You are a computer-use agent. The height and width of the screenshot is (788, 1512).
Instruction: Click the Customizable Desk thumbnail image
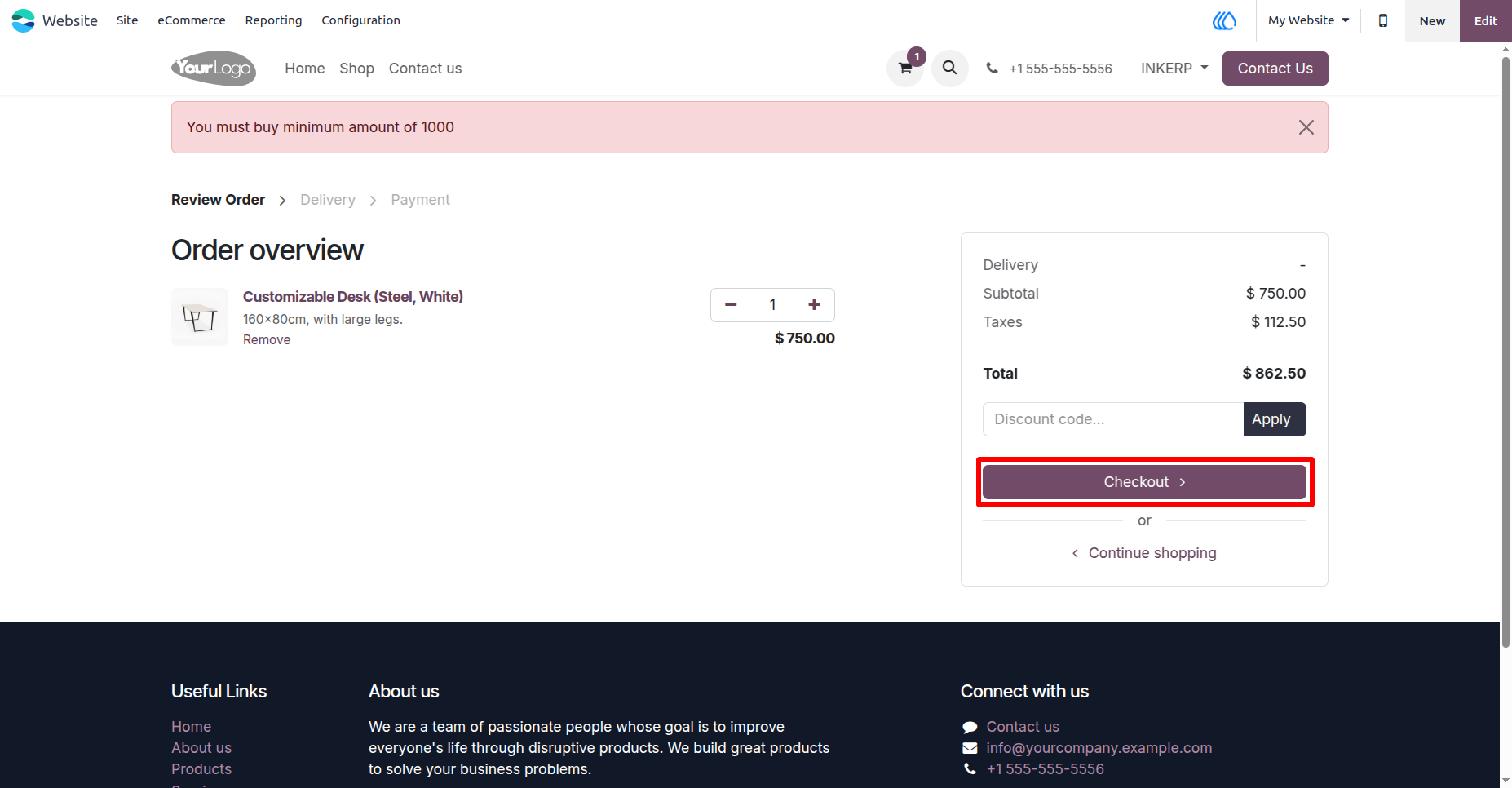200,317
